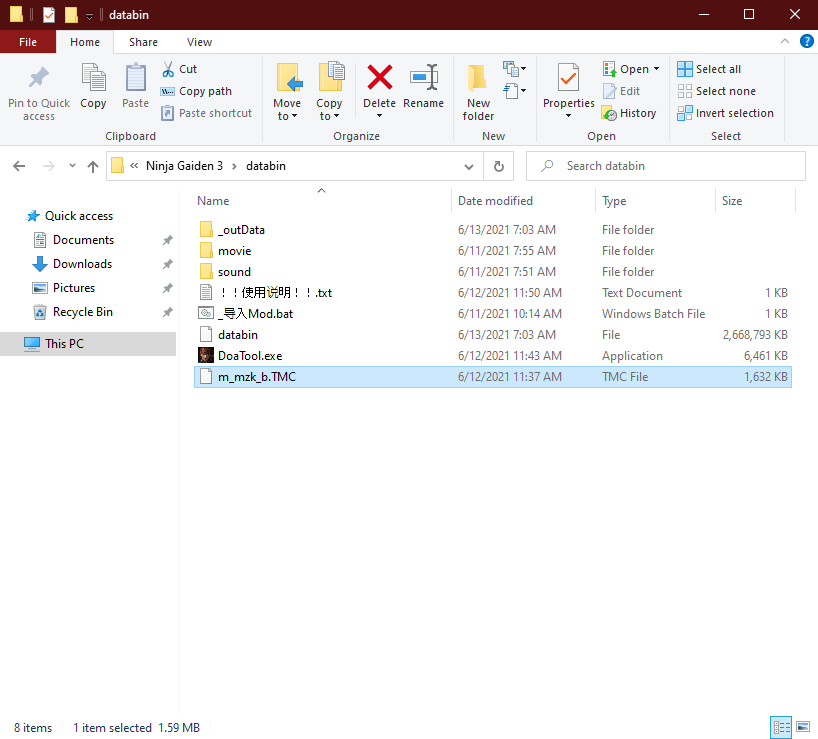Open Explorer Help question icon

pos(807,41)
